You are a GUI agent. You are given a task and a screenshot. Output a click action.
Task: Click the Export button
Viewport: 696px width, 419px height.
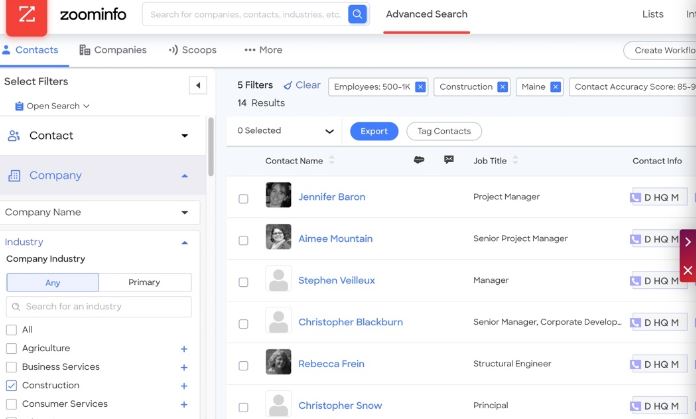[x=374, y=131]
